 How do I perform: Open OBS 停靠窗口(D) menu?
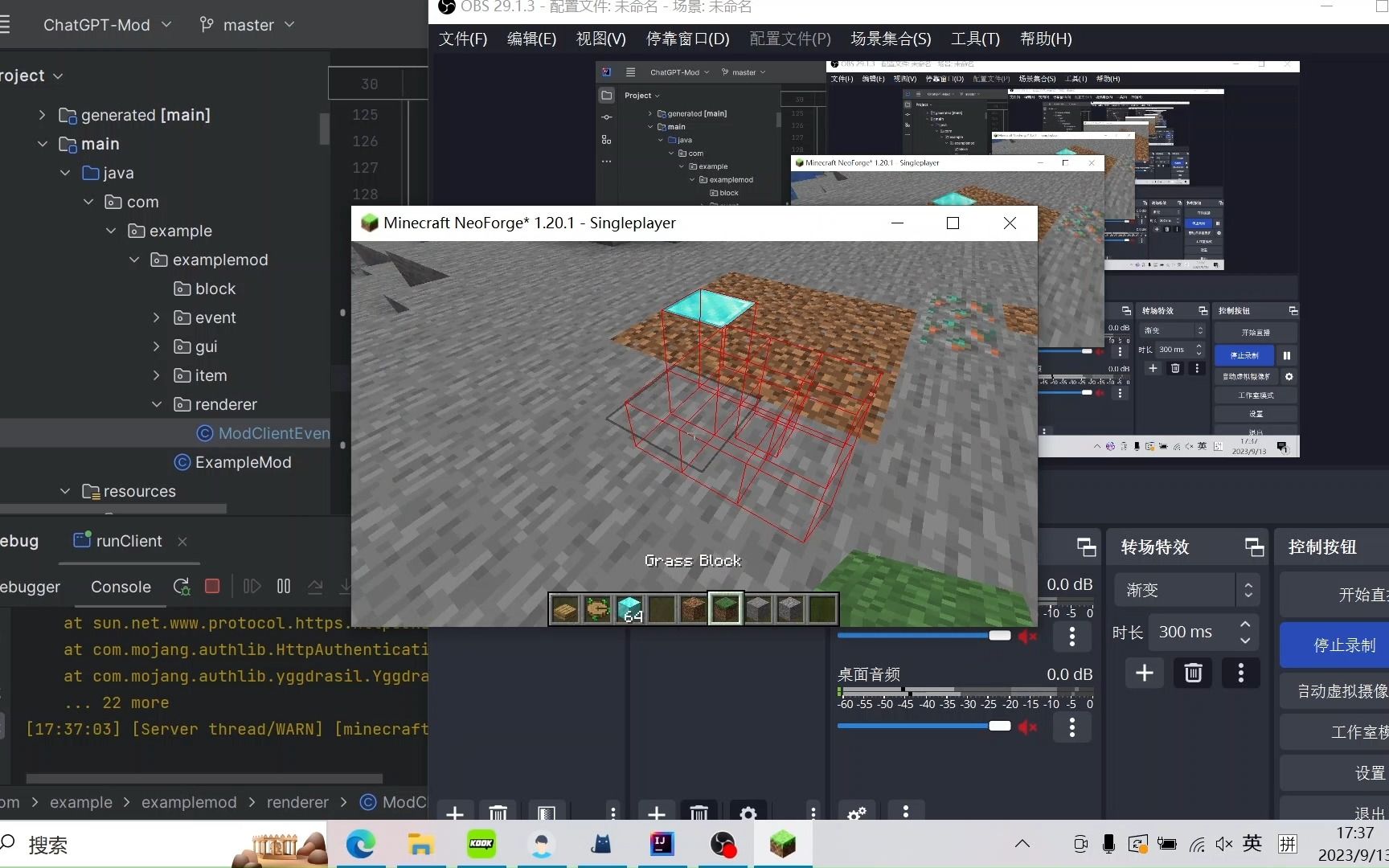[x=688, y=39]
